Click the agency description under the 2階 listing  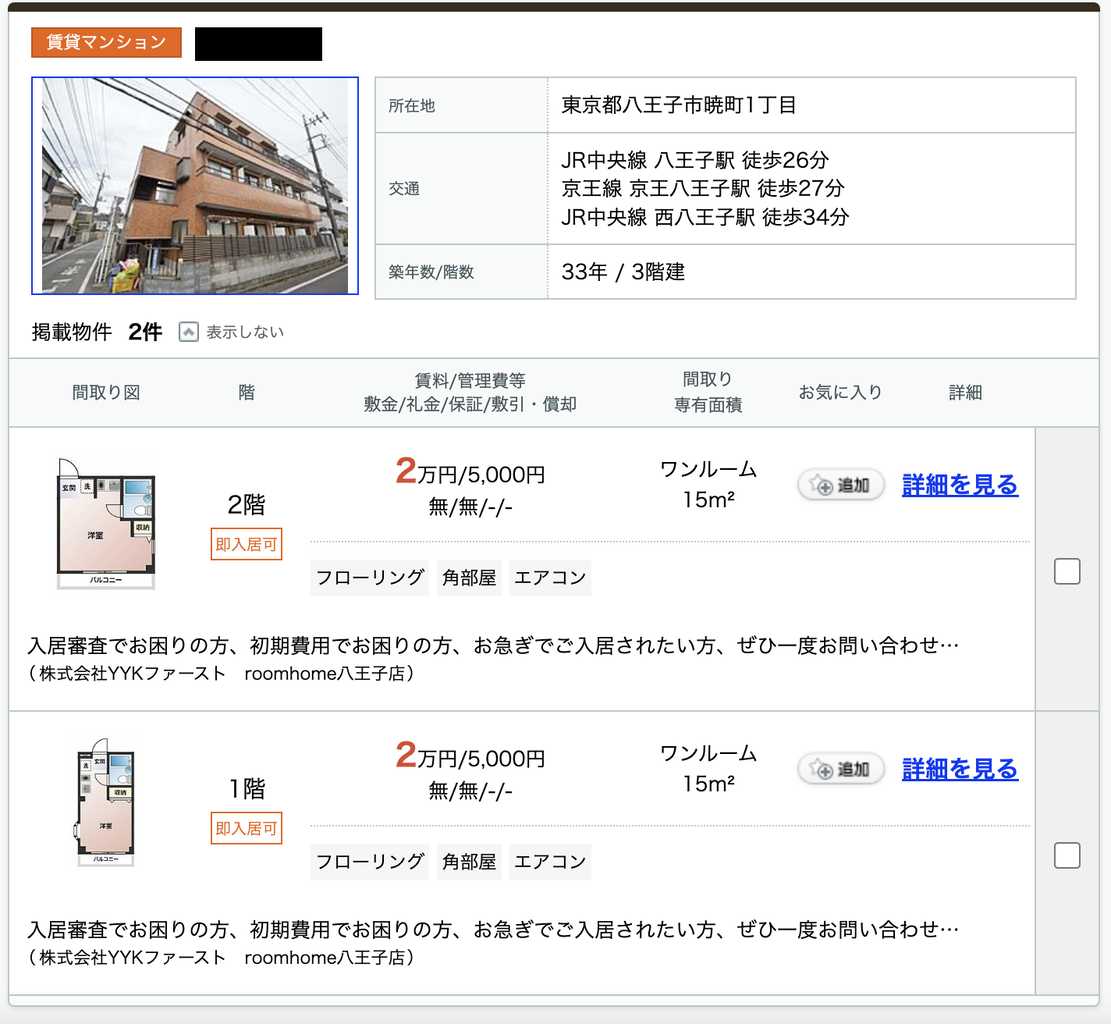493,659
